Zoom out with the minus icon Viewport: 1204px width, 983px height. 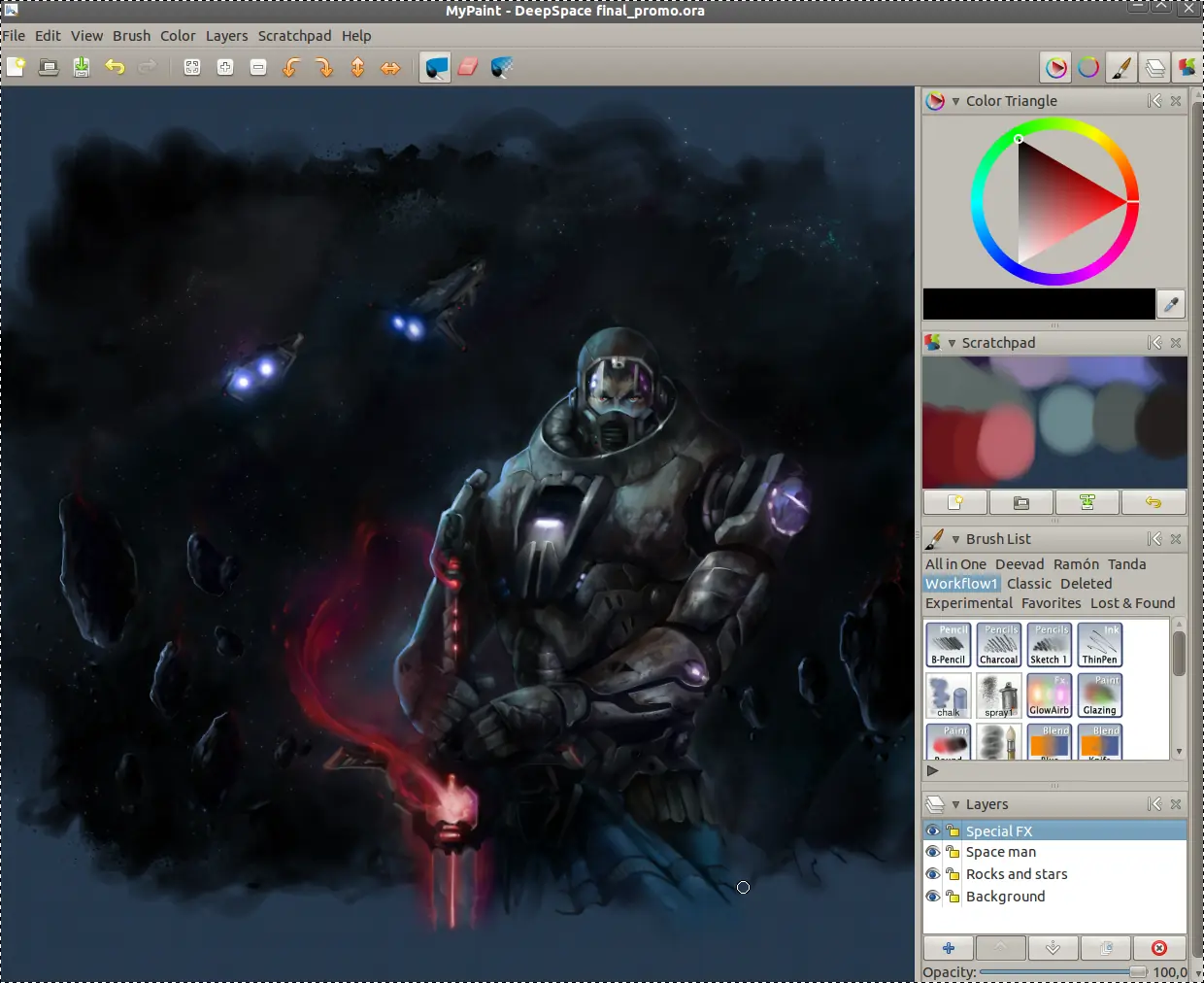tap(258, 67)
